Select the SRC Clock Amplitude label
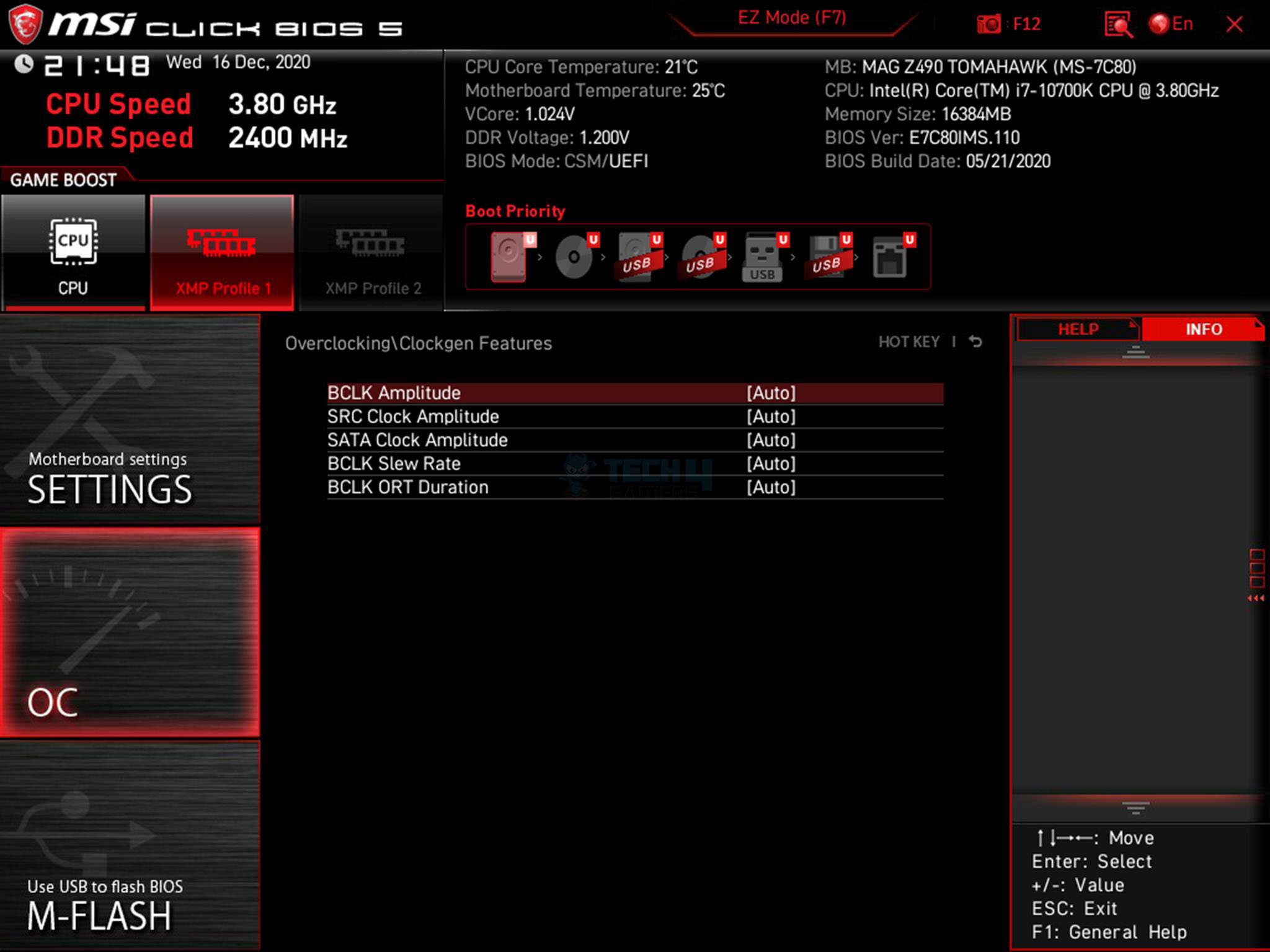1270x952 pixels. 413,416
